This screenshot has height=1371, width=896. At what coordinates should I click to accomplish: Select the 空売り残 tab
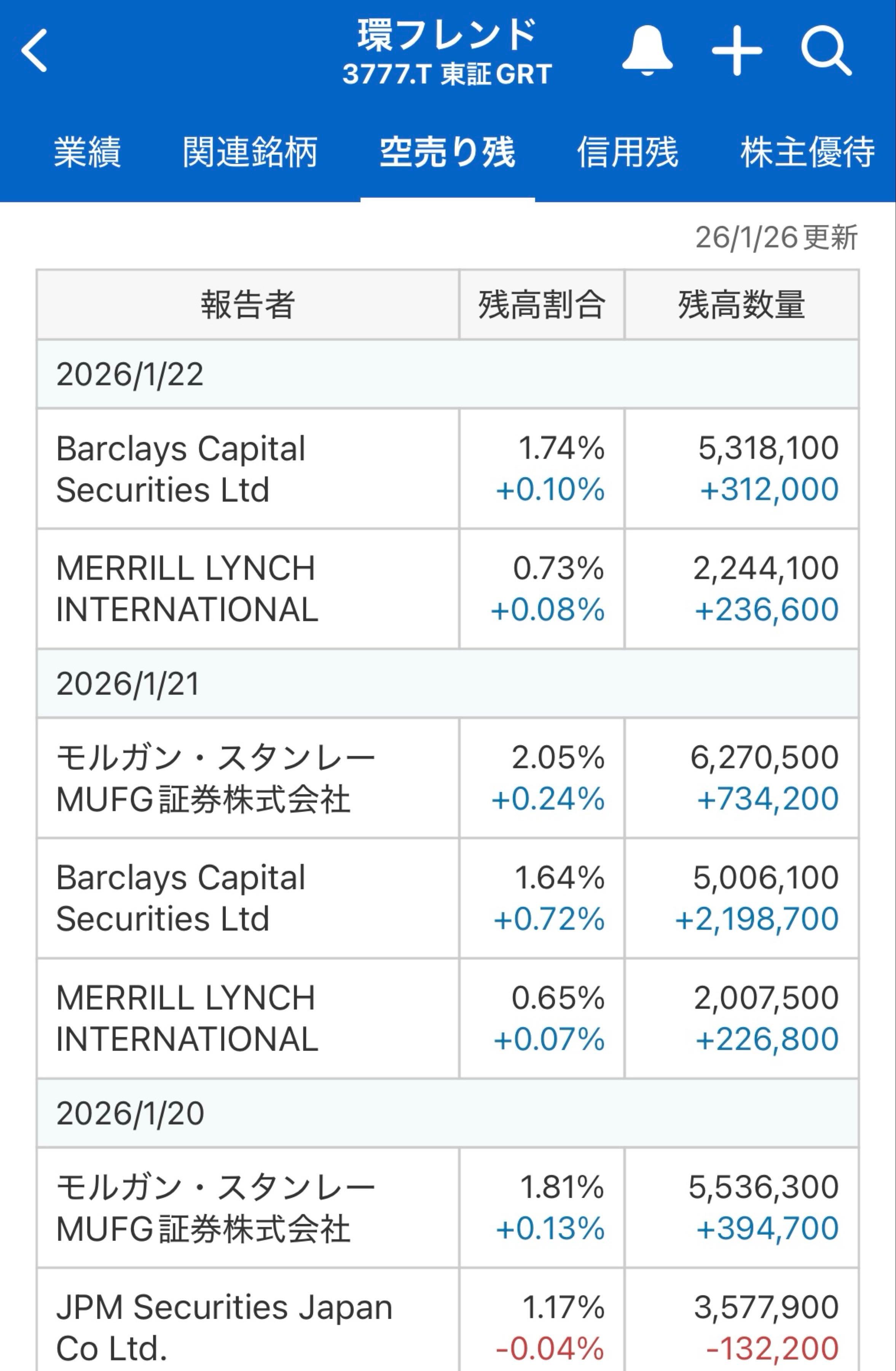[447, 153]
